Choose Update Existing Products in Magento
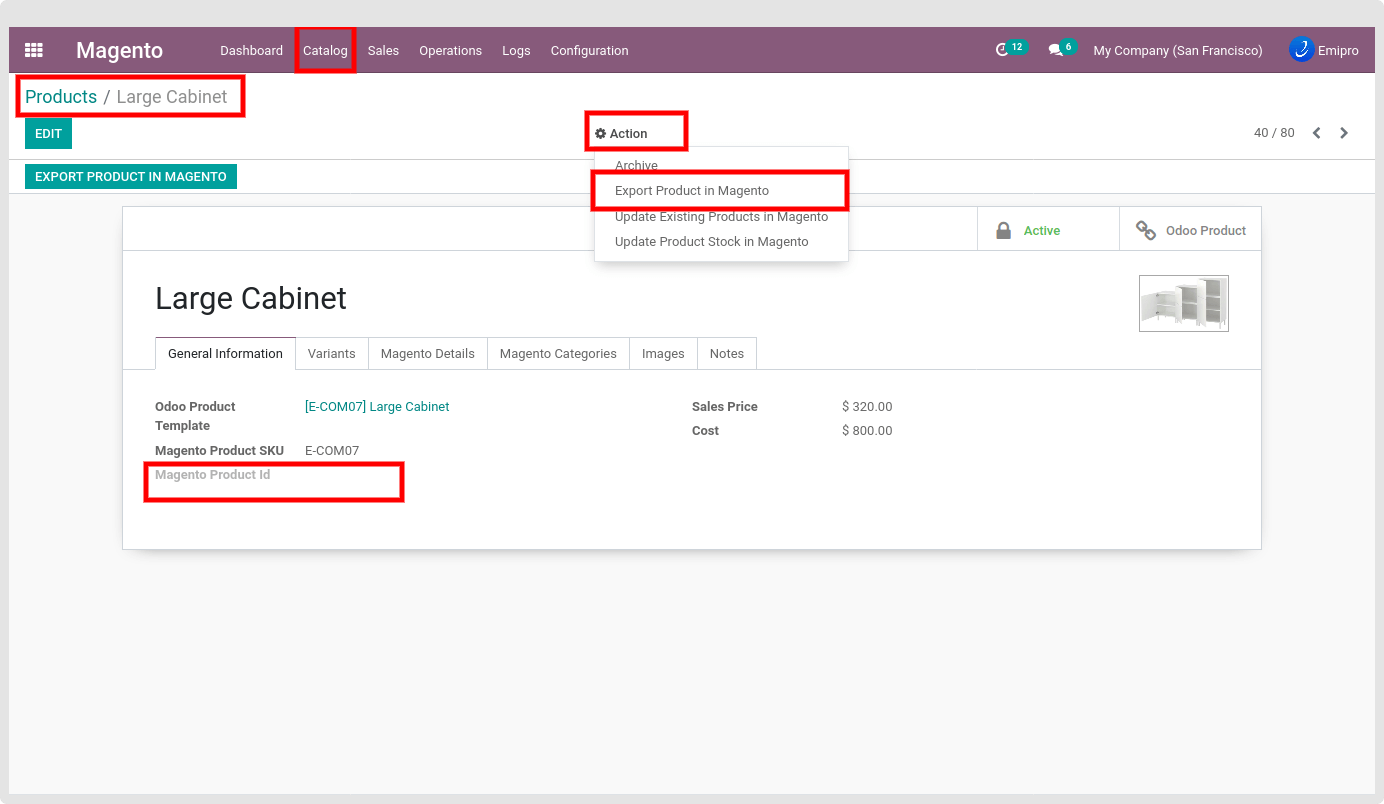Viewport: 1384px width, 804px height. click(x=721, y=216)
